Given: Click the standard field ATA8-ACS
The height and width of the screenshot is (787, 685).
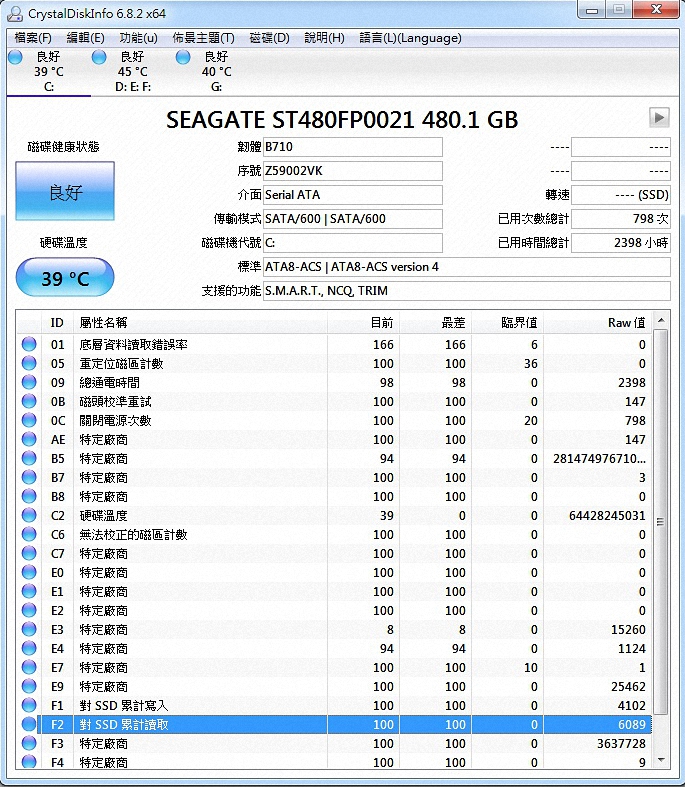Looking at the screenshot, I should [467, 267].
